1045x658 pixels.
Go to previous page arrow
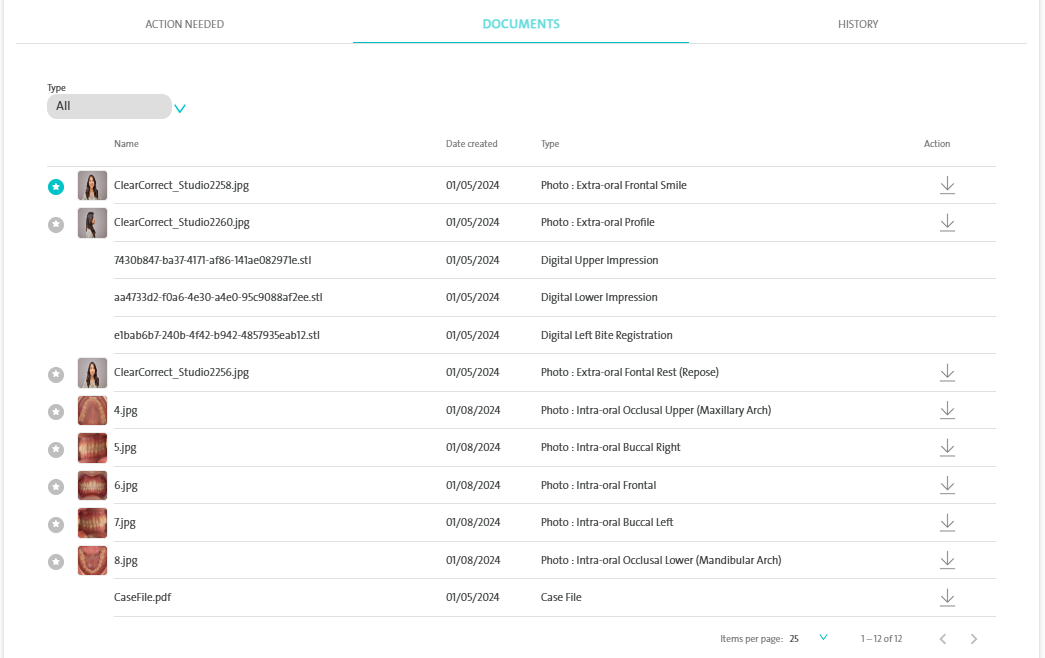tap(942, 639)
